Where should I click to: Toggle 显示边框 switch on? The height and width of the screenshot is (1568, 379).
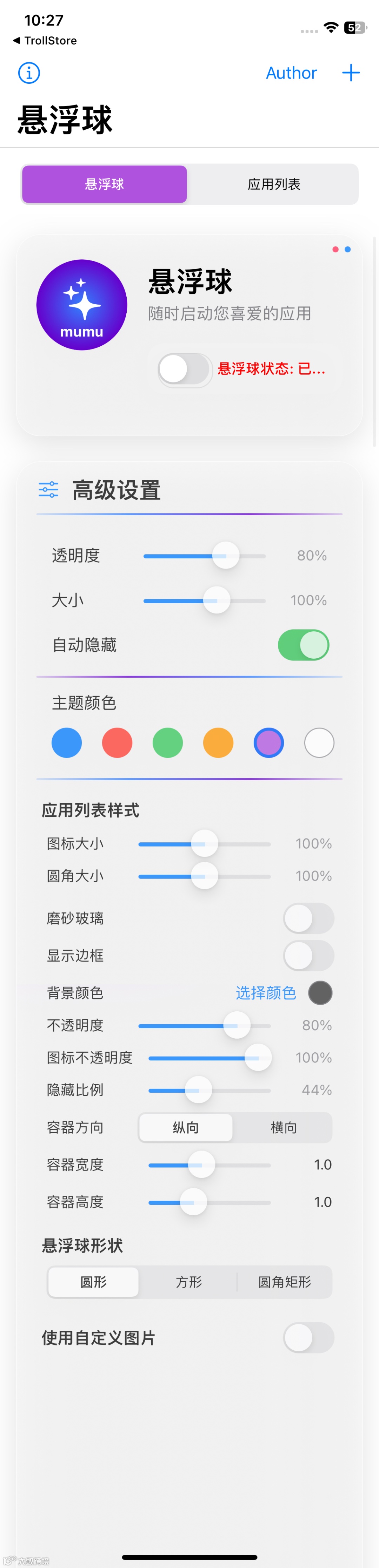point(309,955)
